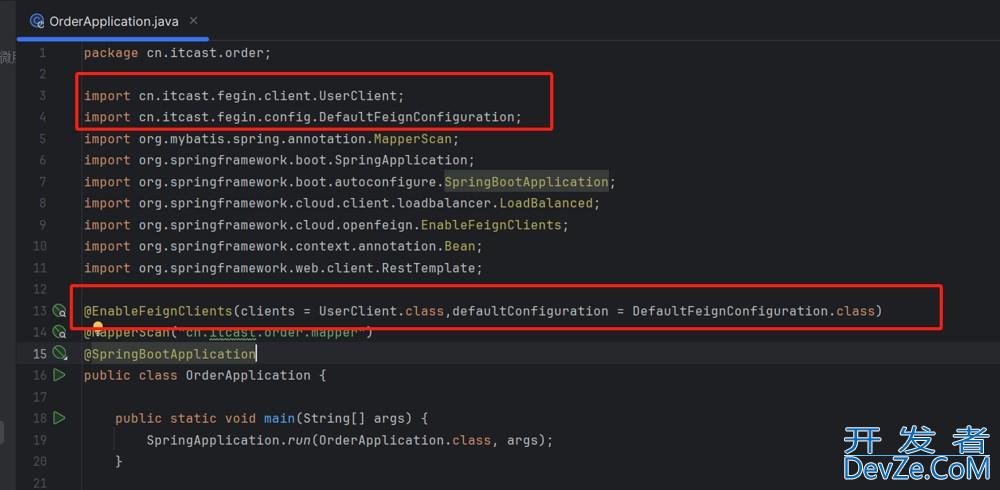Place the cursor on the @SpringBootApplication annotation
The width and height of the screenshot is (1000, 490).
(170, 354)
